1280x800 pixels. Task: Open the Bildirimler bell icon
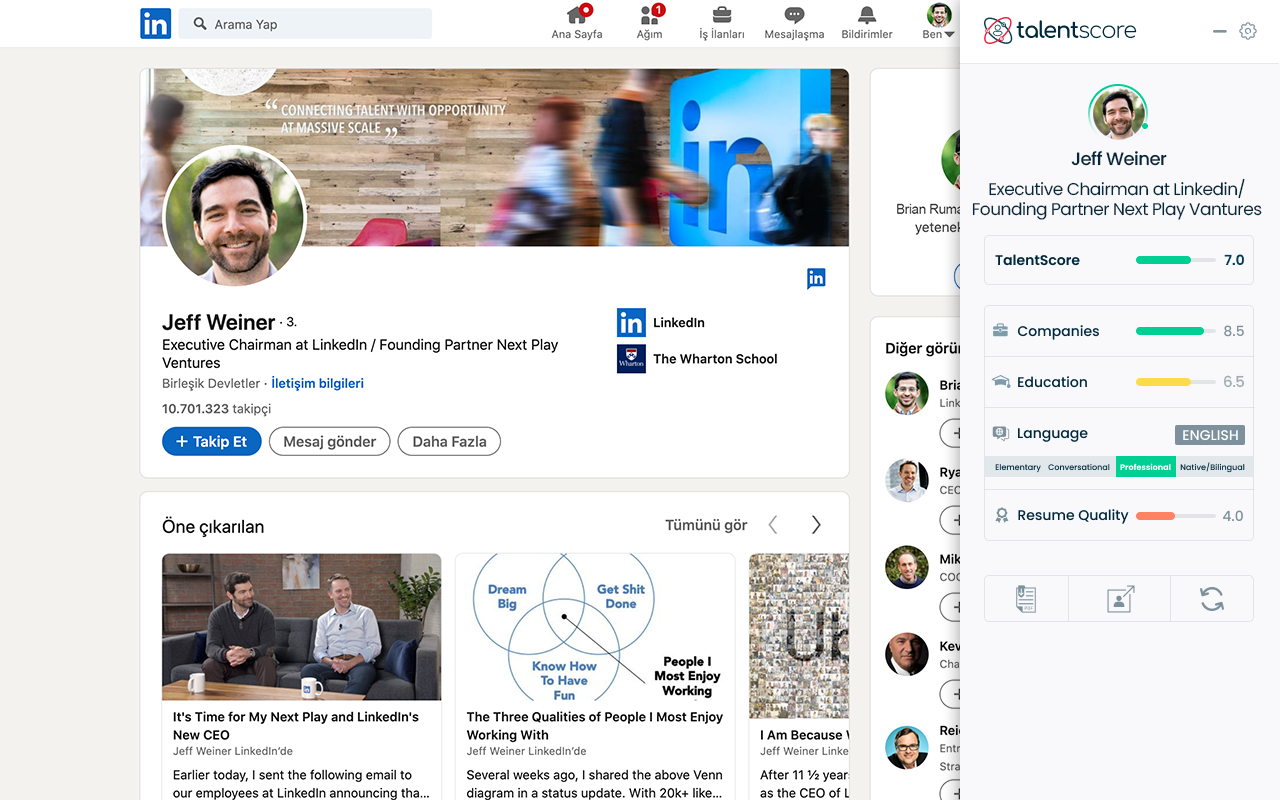[x=866, y=15]
